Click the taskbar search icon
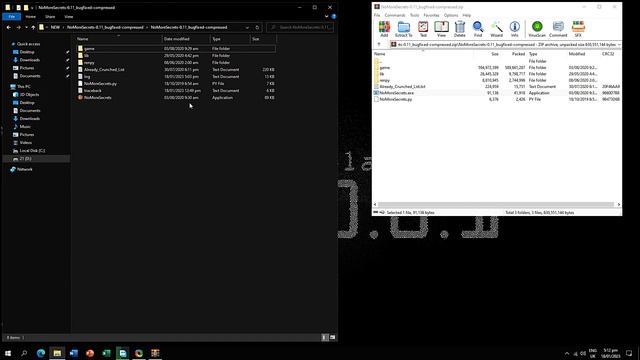 point(24,353)
